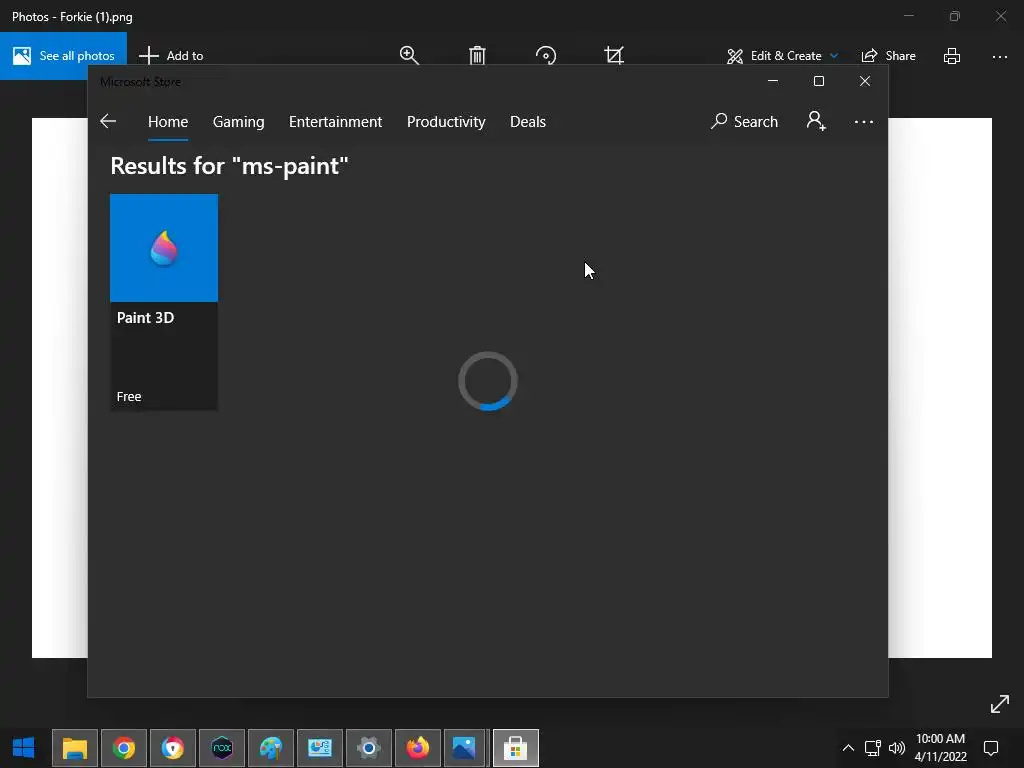Click the print icon in Photos

tap(952, 56)
